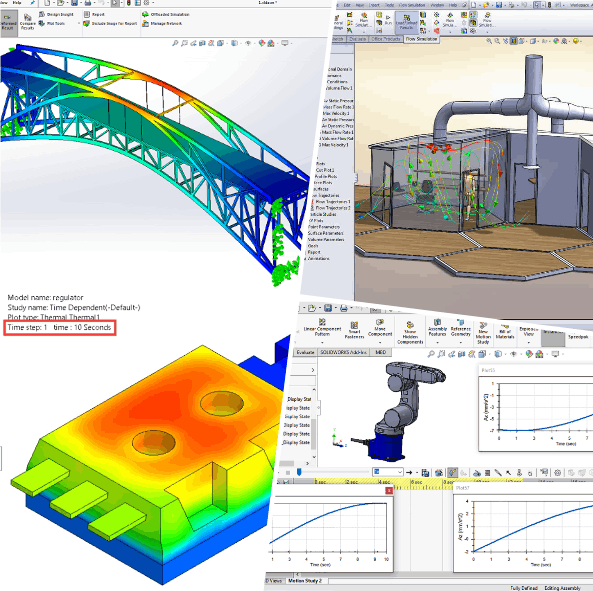Click the motion study playback slider handle

click(x=299, y=472)
